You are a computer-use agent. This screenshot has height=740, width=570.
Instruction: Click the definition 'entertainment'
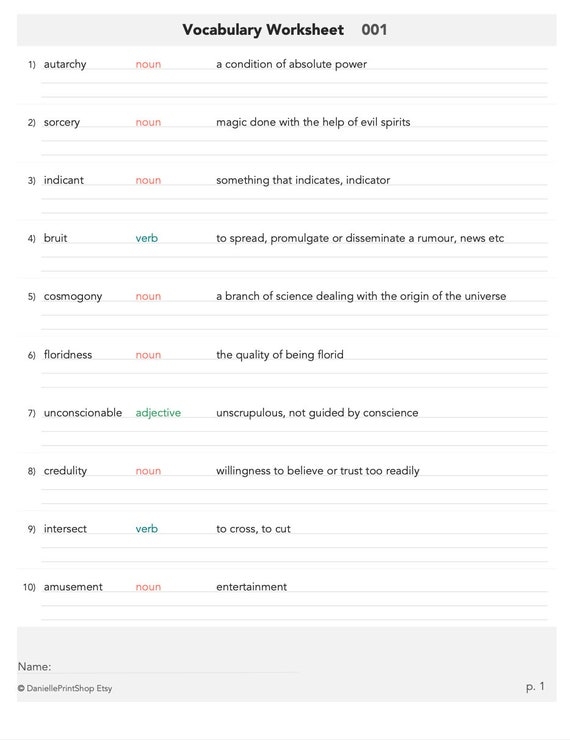(251, 587)
